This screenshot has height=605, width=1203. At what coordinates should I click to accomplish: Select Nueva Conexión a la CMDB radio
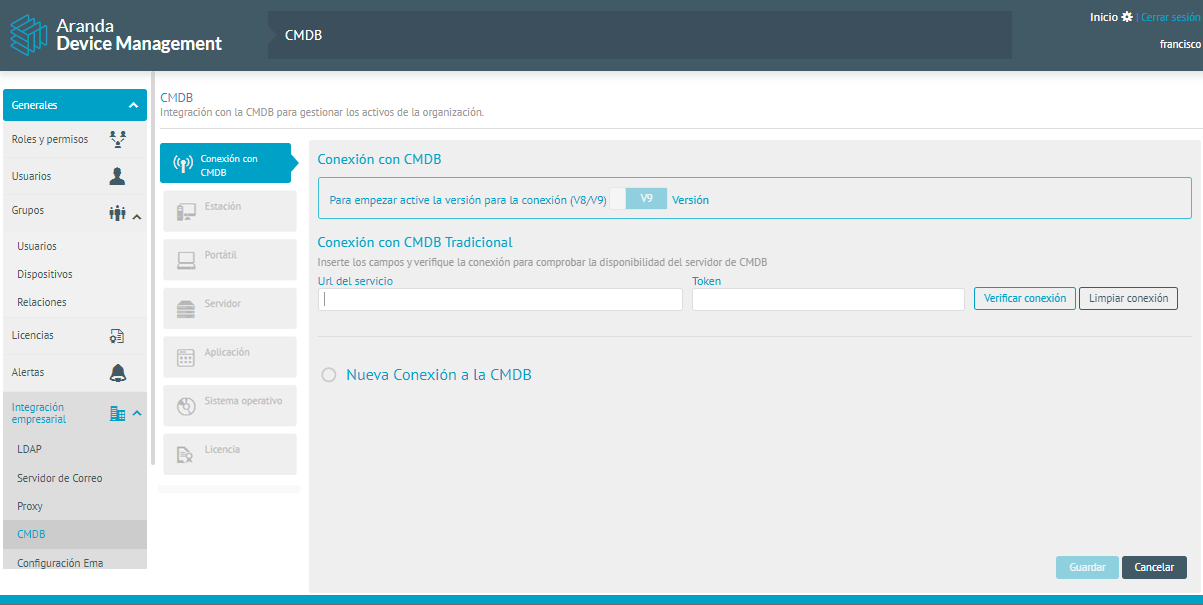click(x=329, y=375)
